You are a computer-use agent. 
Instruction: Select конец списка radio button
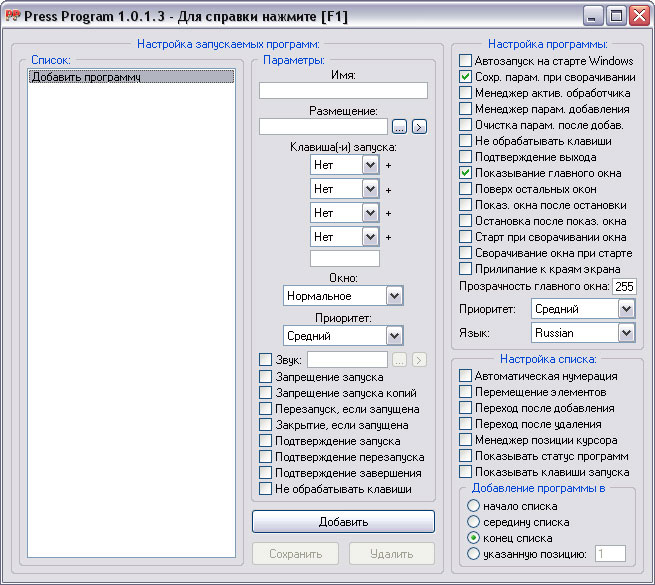473,538
